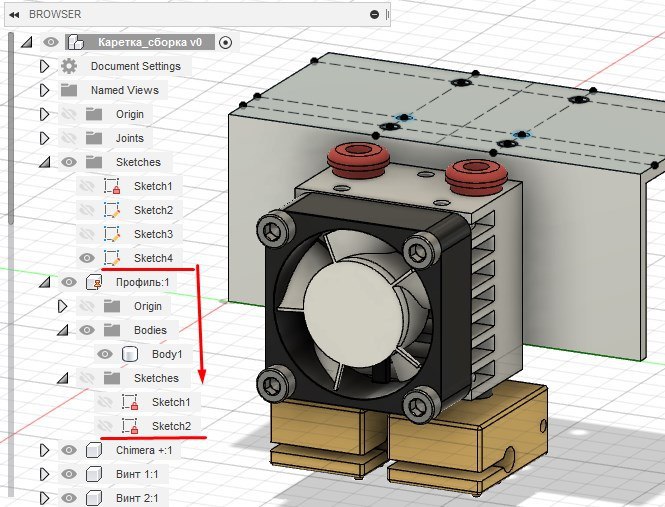Image resolution: width=665 pixels, height=507 pixels.
Task: Expand the Named Views node
Action: [45, 90]
